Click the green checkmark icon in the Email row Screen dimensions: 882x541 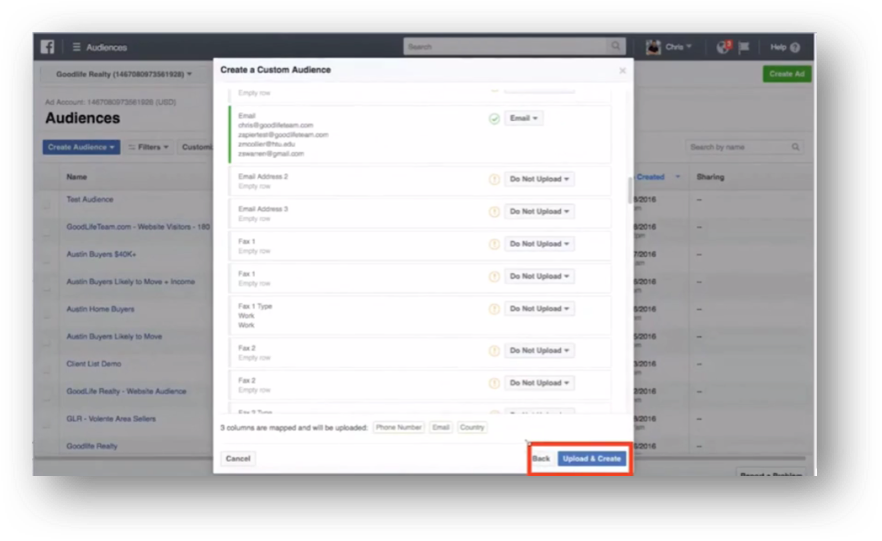click(x=494, y=119)
